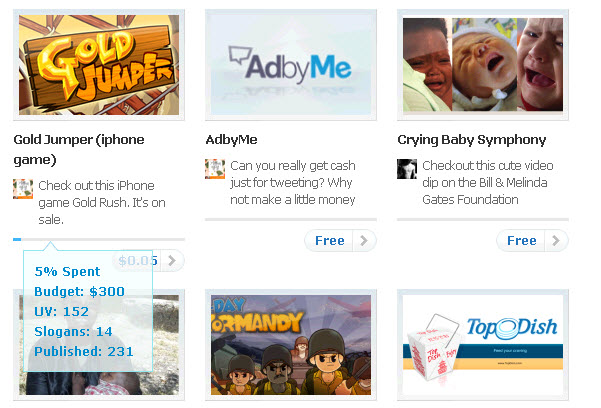Open the AdbyMe logo thumbnail
Screen dimensions: 601x408
click(x=291, y=65)
